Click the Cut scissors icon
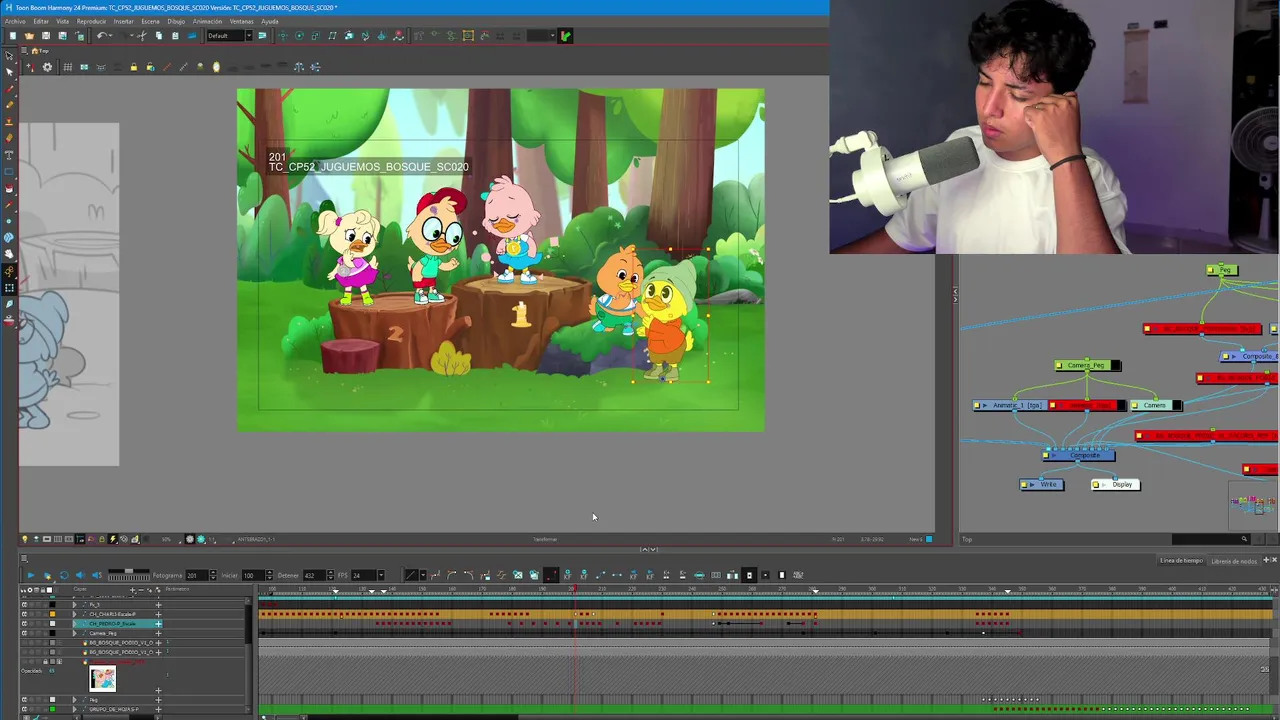This screenshot has height=720, width=1280. 142,36
